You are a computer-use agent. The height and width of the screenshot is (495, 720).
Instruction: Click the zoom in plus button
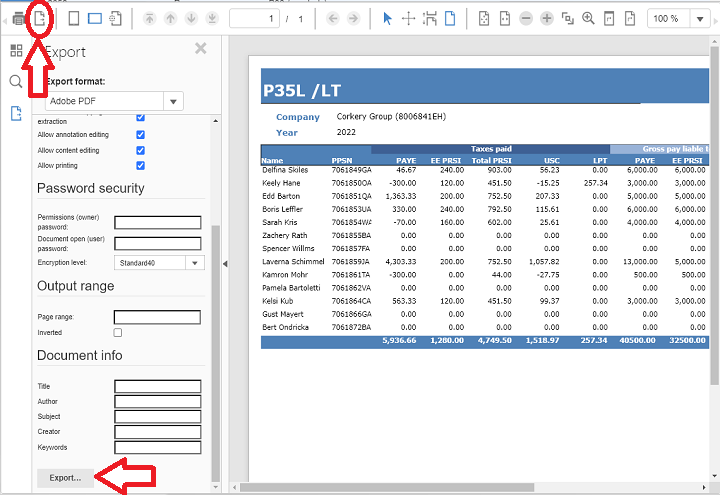[546, 19]
